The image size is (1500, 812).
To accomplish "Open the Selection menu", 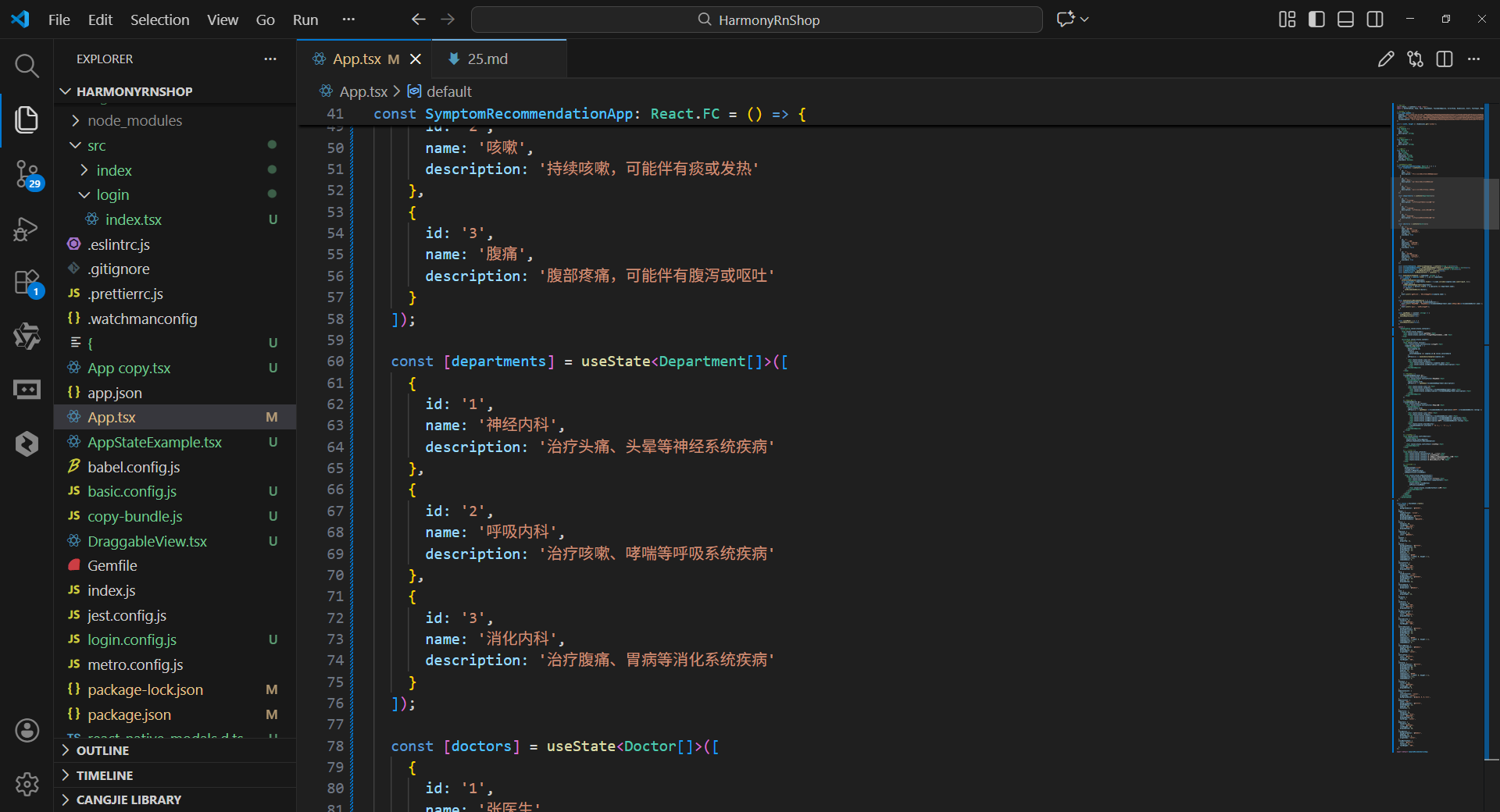I will (x=159, y=20).
